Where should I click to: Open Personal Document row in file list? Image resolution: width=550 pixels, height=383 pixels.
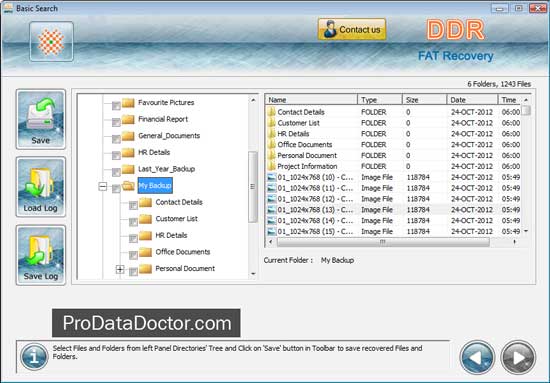394,155
